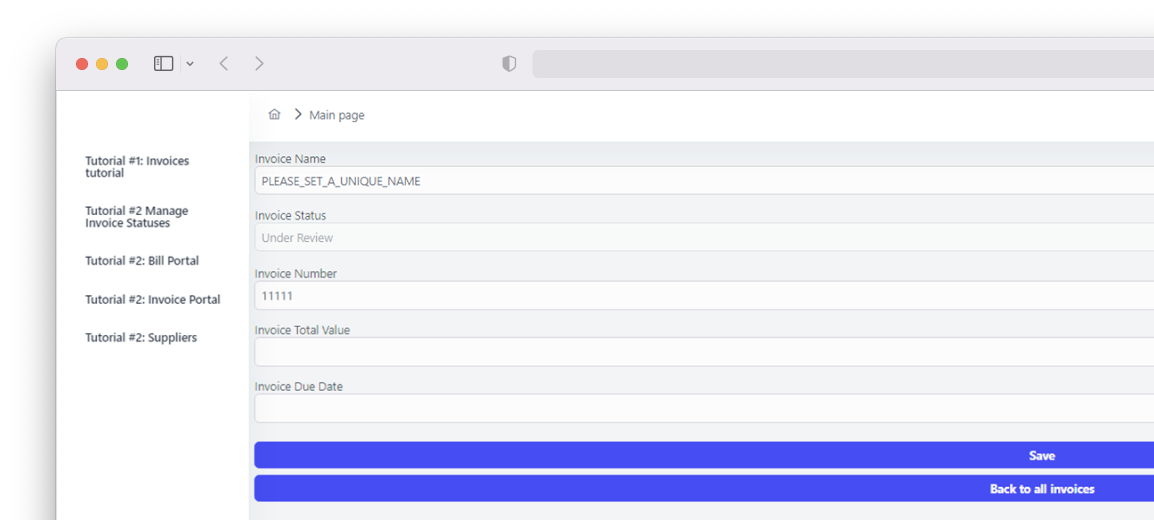1154x520 pixels.
Task: Open the sidebar options dropdown chevron
Action: pyautogui.click(x=190, y=64)
